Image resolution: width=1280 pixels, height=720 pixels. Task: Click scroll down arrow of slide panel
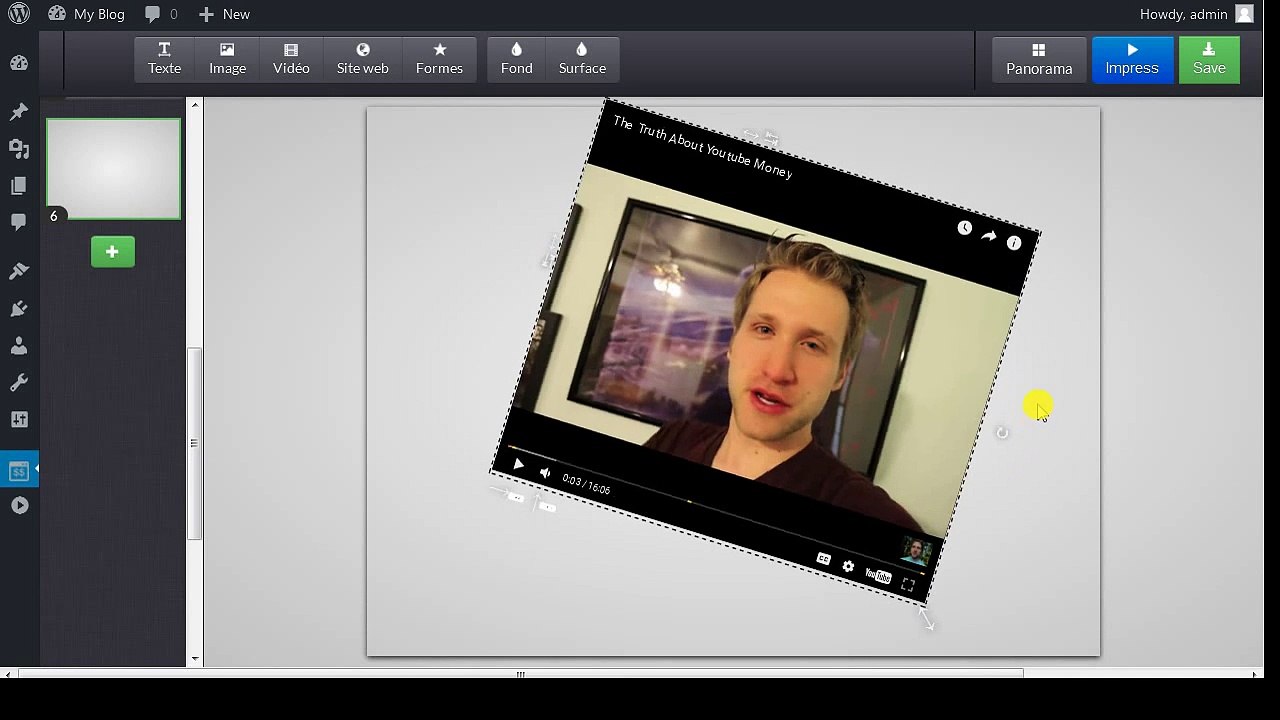(x=195, y=659)
